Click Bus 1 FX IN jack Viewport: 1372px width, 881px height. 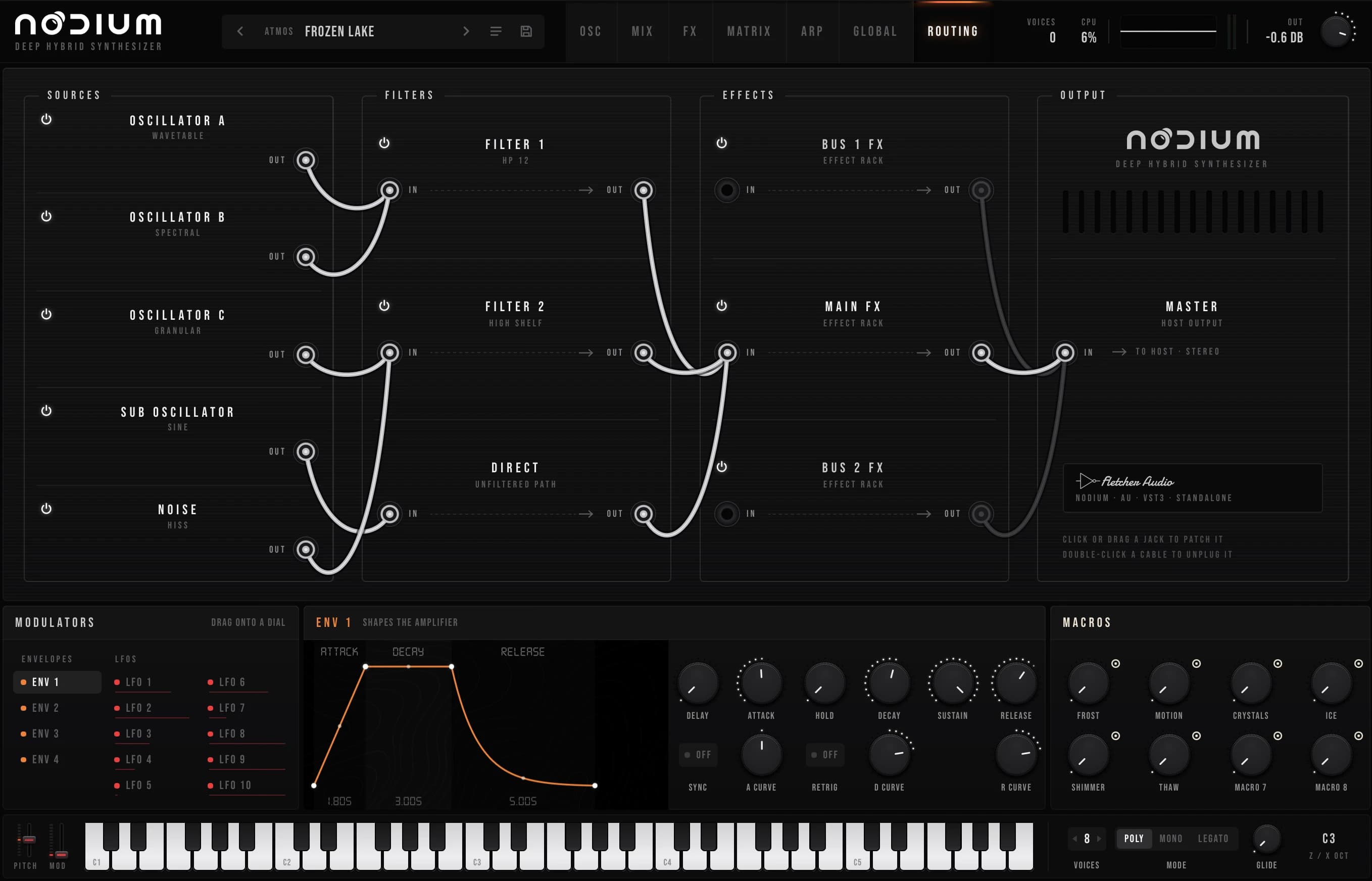727,189
